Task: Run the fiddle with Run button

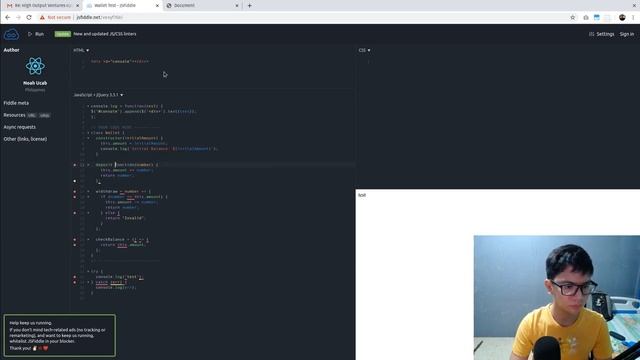Action: tap(36, 34)
